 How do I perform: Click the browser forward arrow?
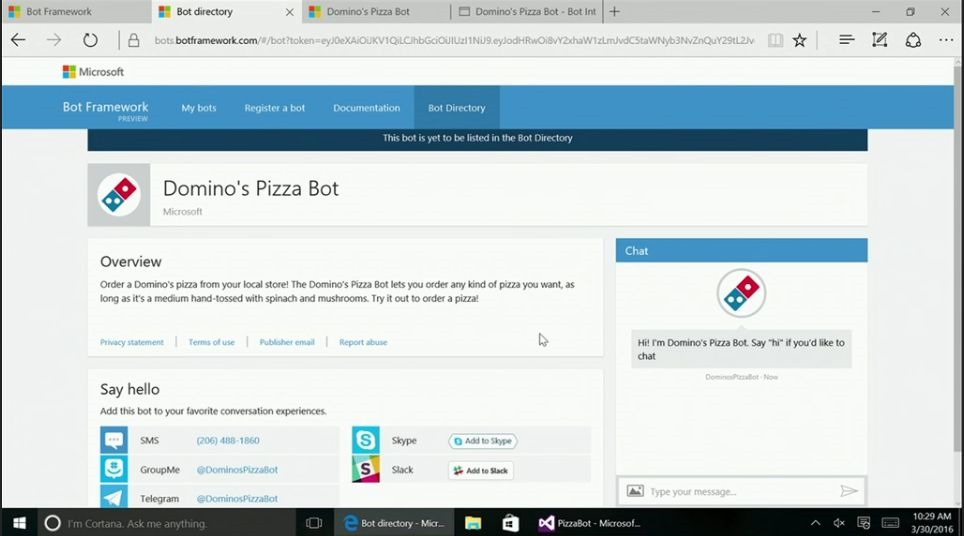54,41
